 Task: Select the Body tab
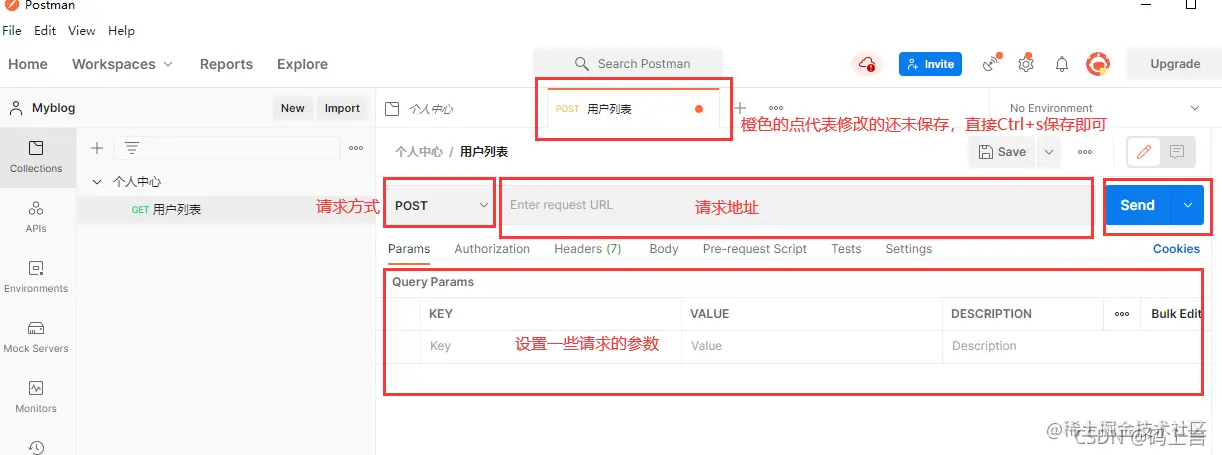664,249
